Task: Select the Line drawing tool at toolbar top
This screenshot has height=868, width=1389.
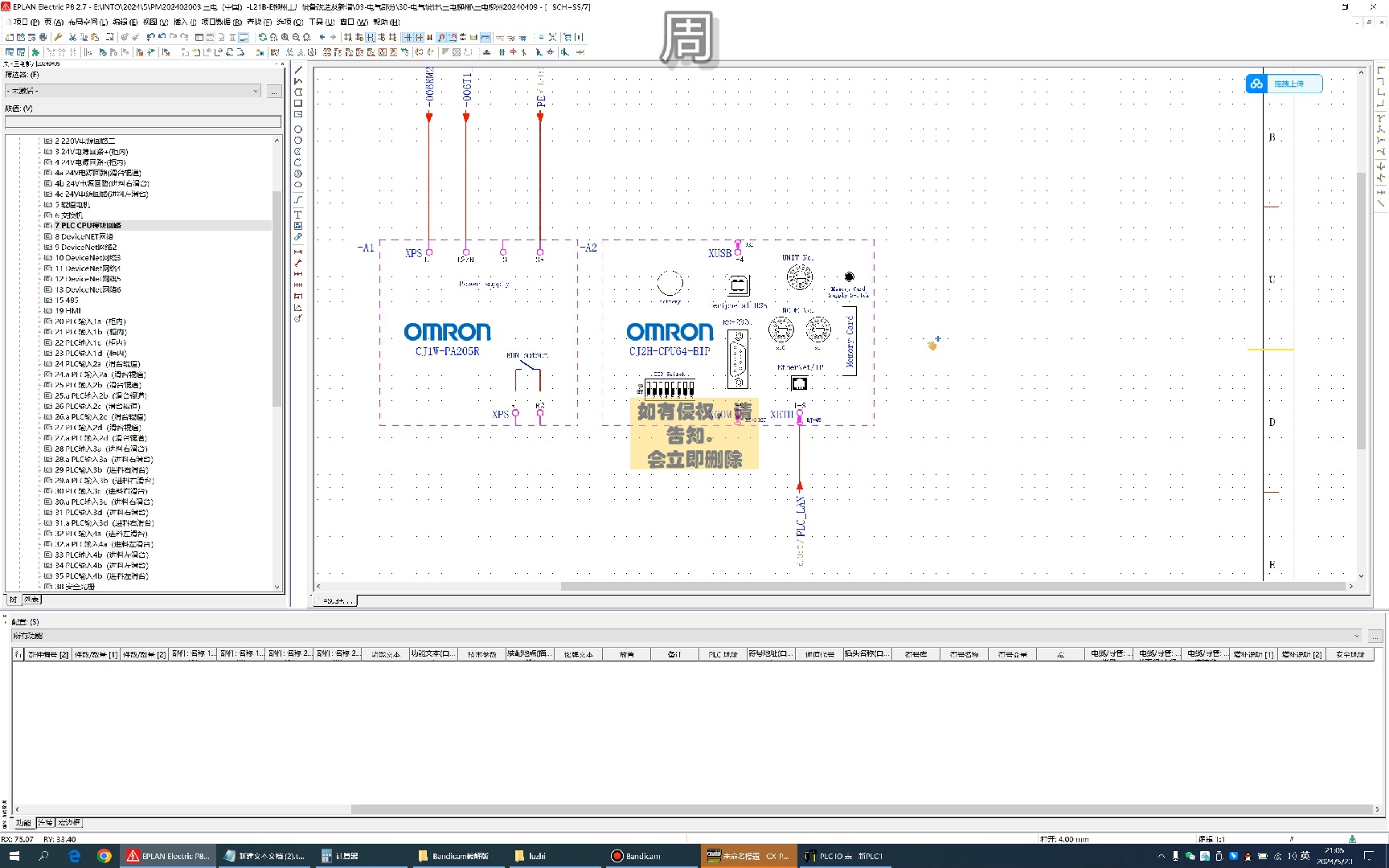Action: [x=297, y=70]
